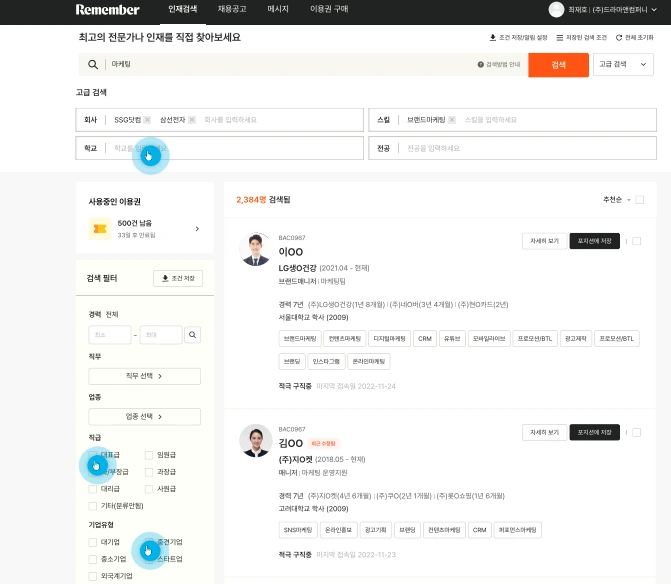Screen dimensions: 671x584
Task: Select the 이OO candidate checkbox
Action: pyautogui.click(x=637, y=241)
